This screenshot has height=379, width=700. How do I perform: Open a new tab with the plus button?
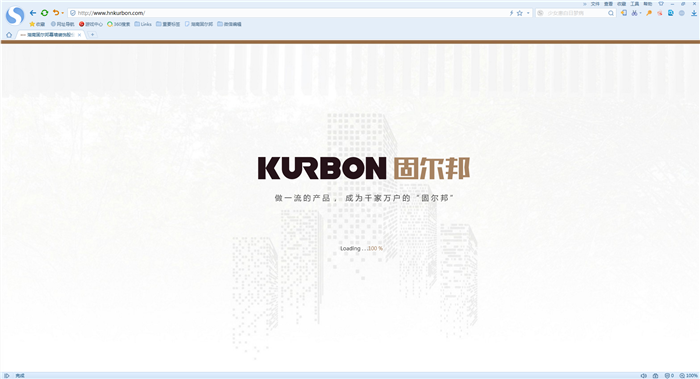point(92,34)
